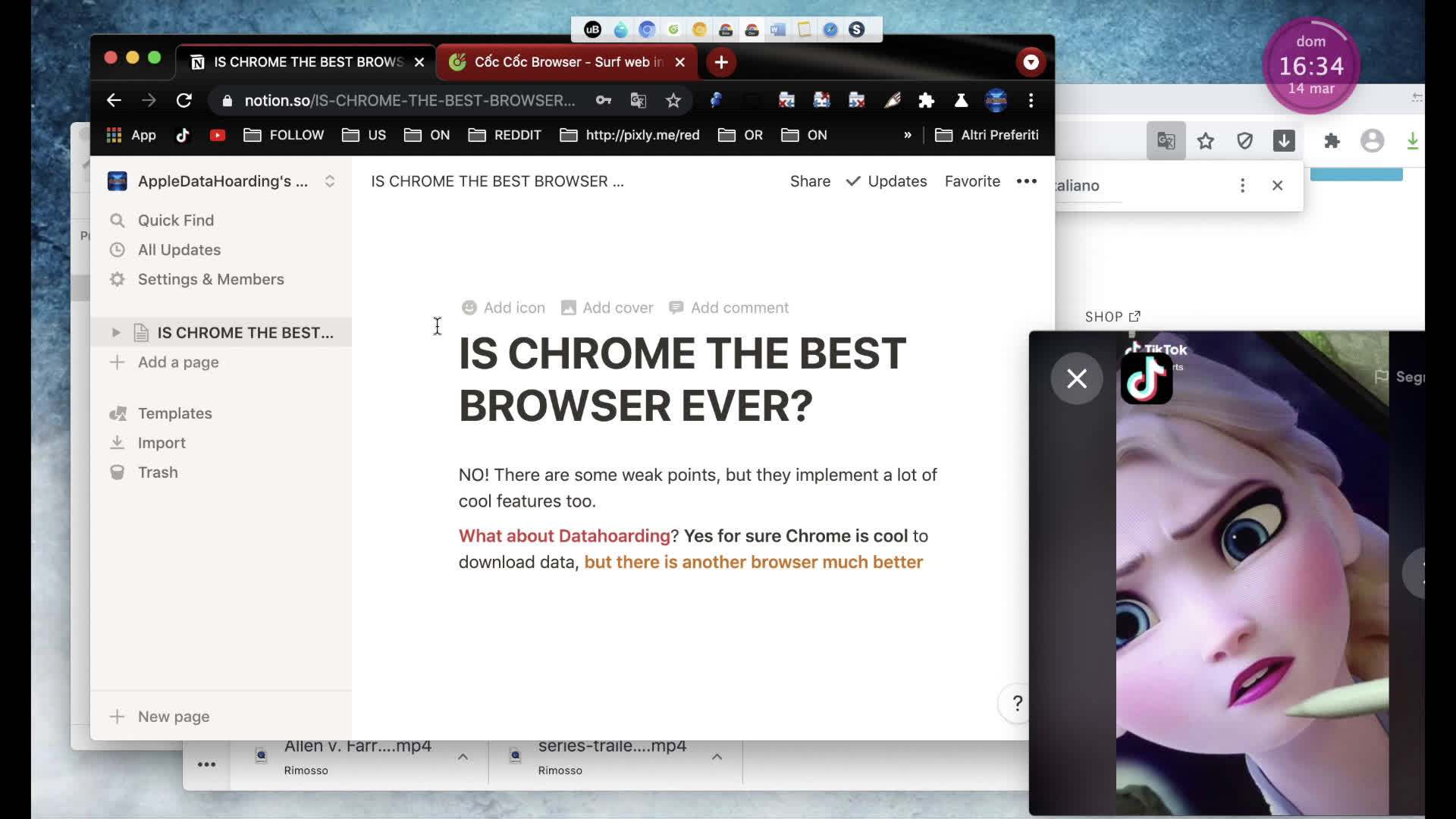Close the translate popup in background window
Viewport: 1456px width, 819px height.
(x=1277, y=185)
